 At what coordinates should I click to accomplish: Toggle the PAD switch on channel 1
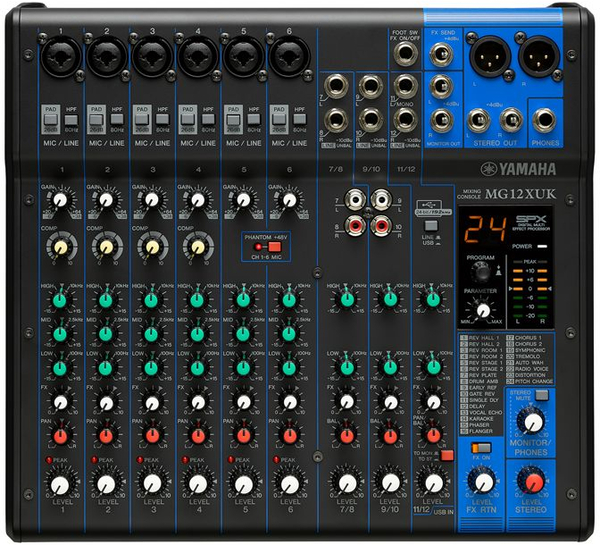click(51, 120)
